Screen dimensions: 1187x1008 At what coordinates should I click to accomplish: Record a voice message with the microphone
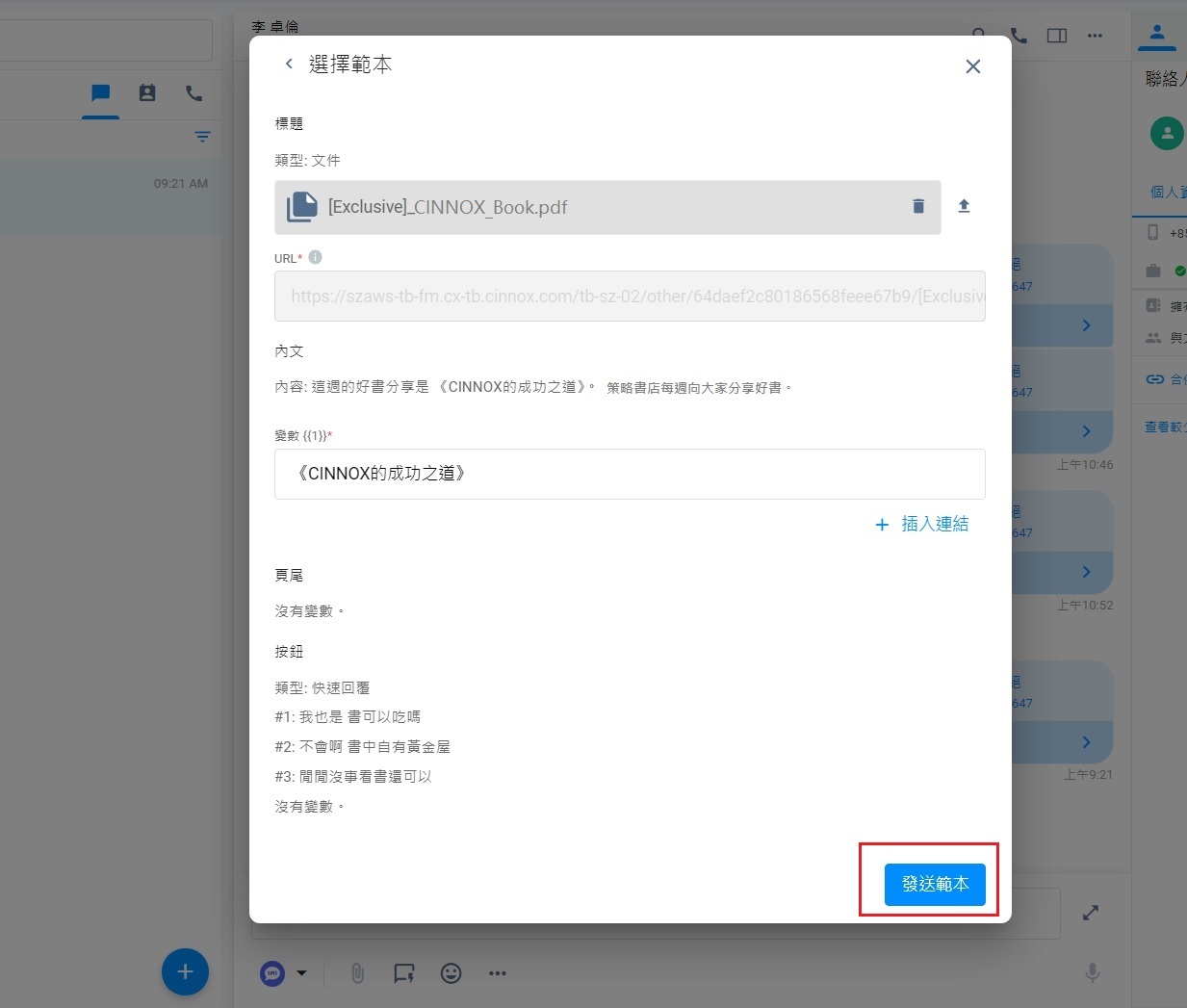pyautogui.click(x=1092, y=972)
